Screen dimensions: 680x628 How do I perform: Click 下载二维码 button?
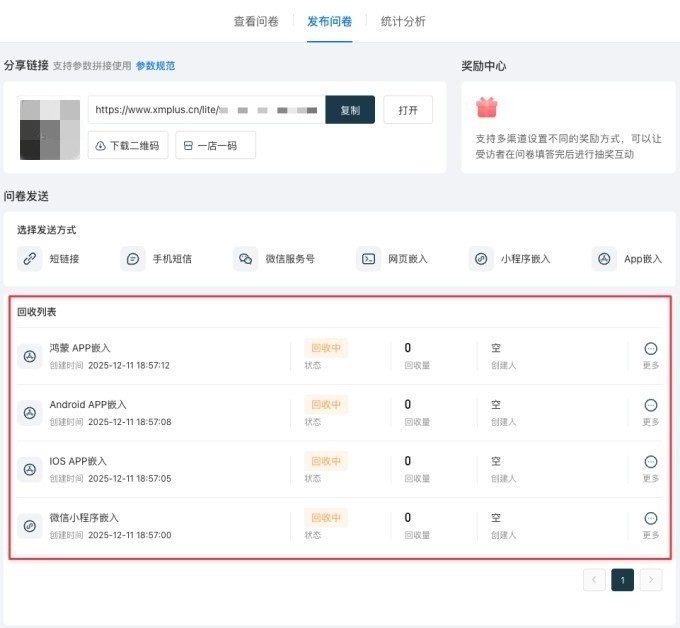[128, 145]
